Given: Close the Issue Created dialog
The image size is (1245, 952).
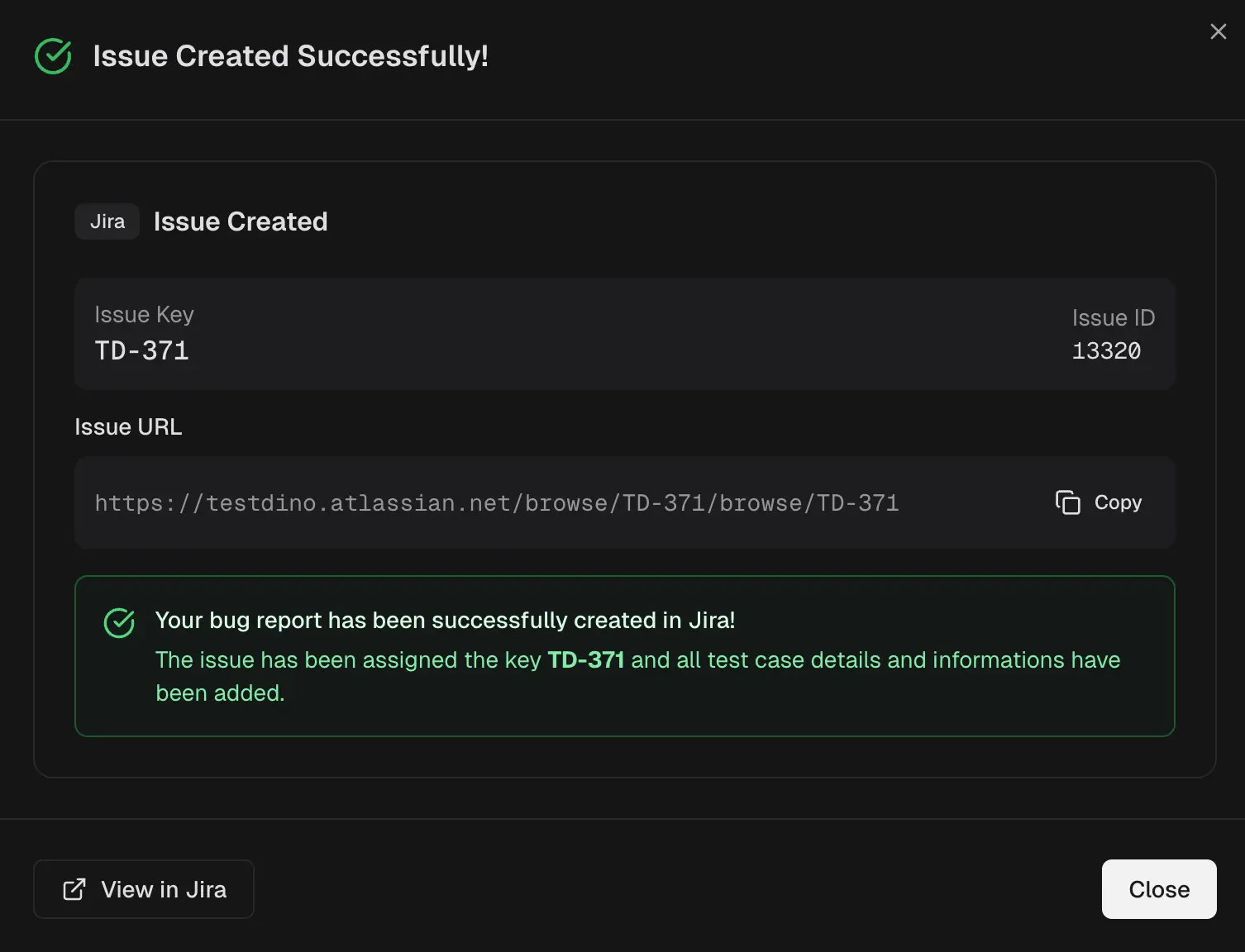Looking at the screenshot, I should [1158, 888].
